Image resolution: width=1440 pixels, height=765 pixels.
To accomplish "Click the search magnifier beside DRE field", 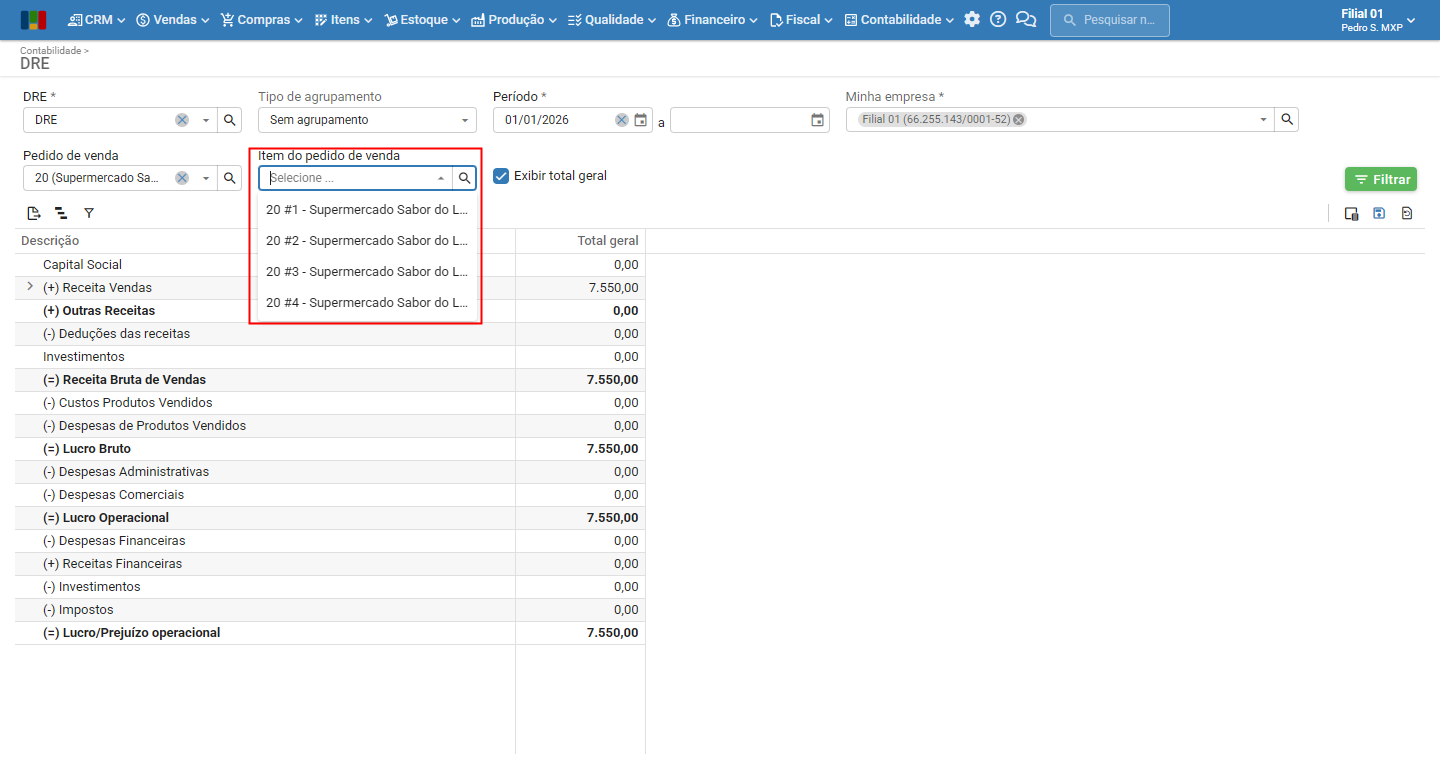I will tap(229, 120).
